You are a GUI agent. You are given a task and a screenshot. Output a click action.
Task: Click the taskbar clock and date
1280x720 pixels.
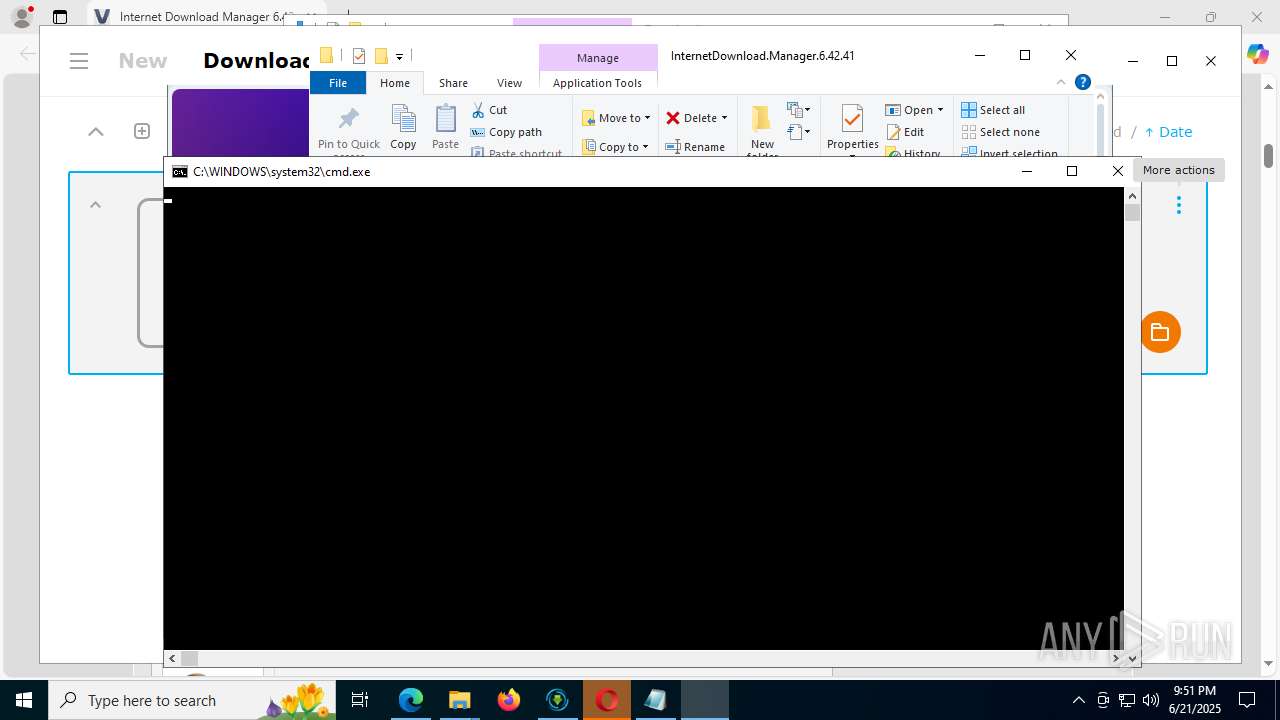1194,700
